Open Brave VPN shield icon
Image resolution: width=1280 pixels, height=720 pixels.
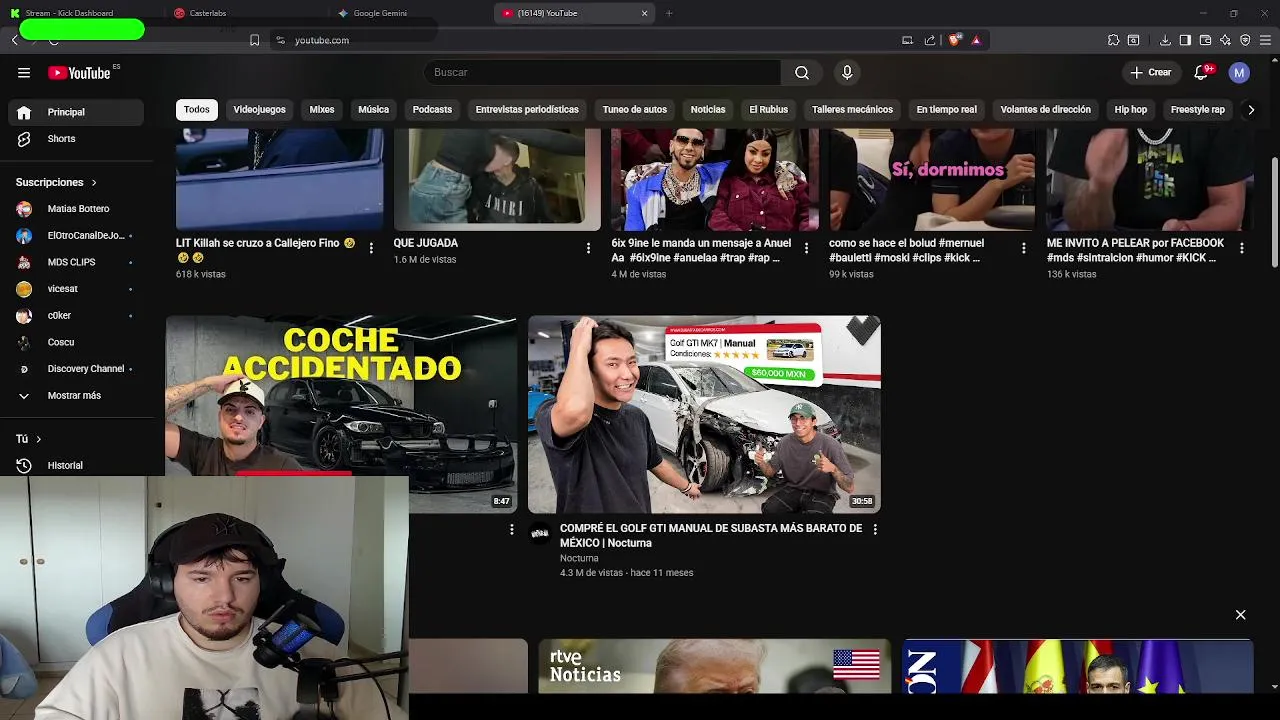tap(1245, 40)
